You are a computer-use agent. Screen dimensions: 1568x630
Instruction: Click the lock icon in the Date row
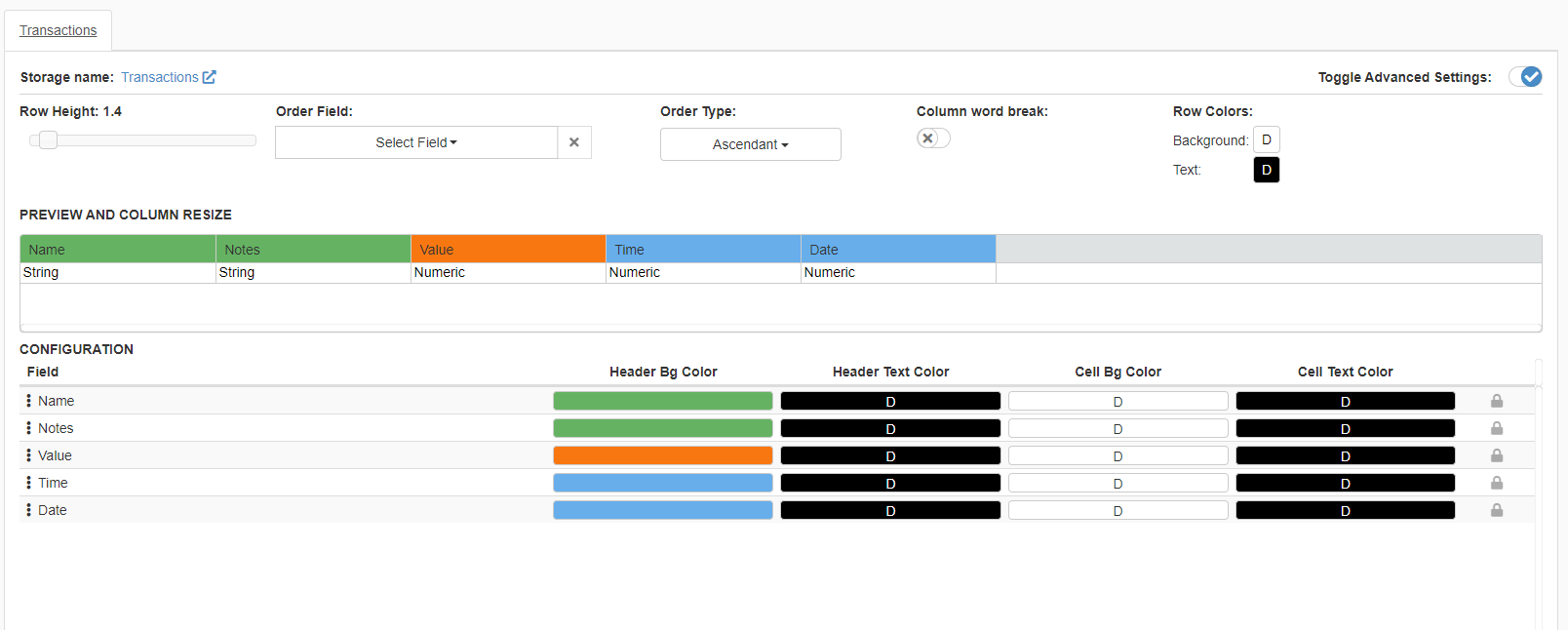(1496, 510)
